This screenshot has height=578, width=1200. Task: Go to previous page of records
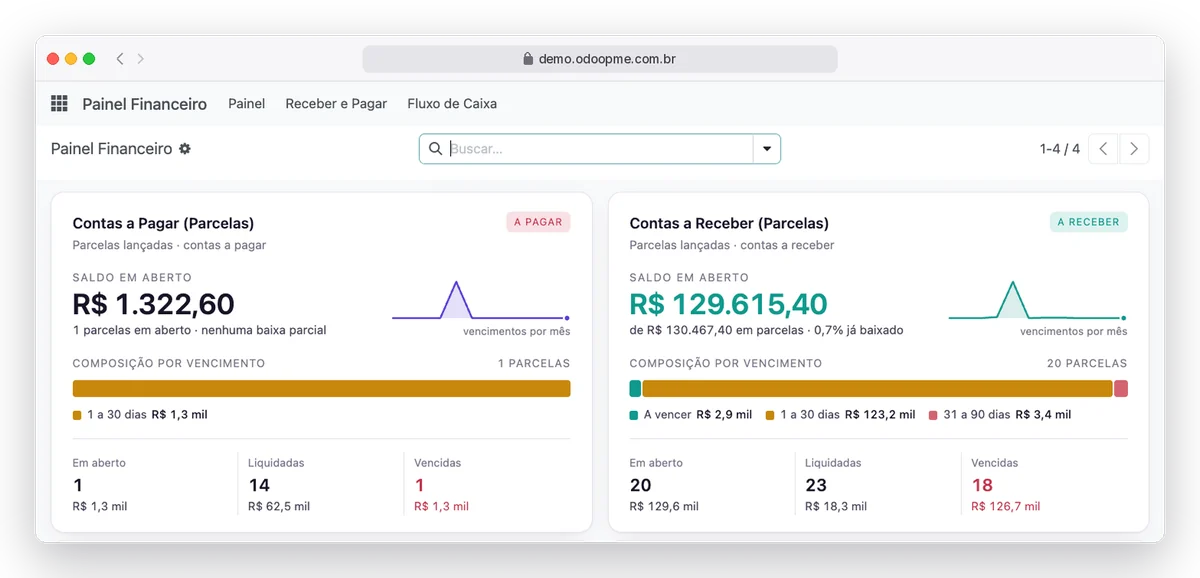(x=1103, y=149)
